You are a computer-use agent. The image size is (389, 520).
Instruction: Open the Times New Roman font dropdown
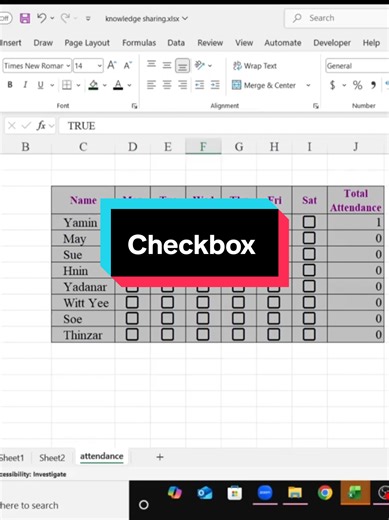click(68, 66)
